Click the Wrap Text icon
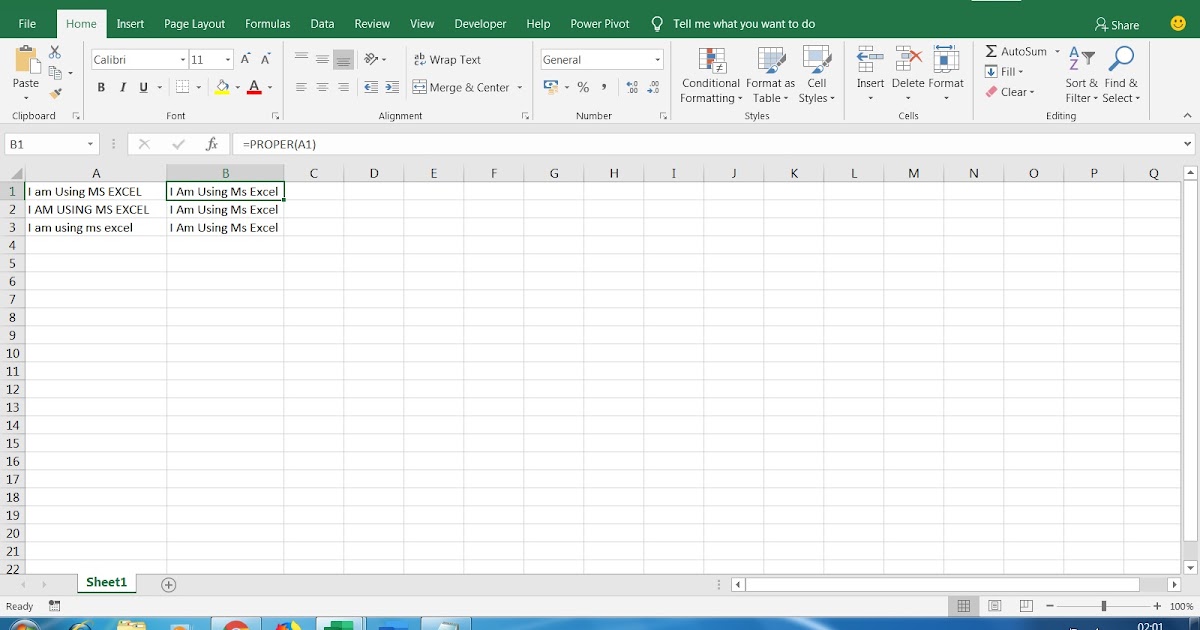The height and width of the screenshot is (630, 1200). [420, 59]
